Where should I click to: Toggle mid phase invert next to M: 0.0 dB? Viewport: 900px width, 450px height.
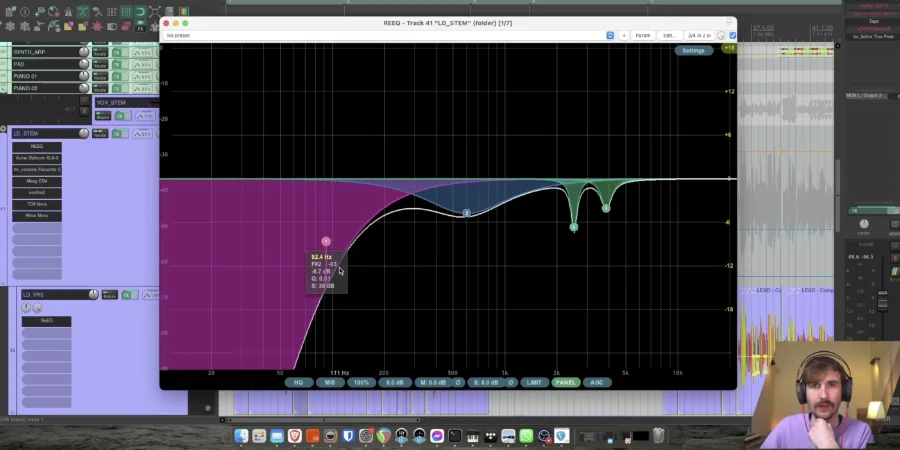click(458, 382)
